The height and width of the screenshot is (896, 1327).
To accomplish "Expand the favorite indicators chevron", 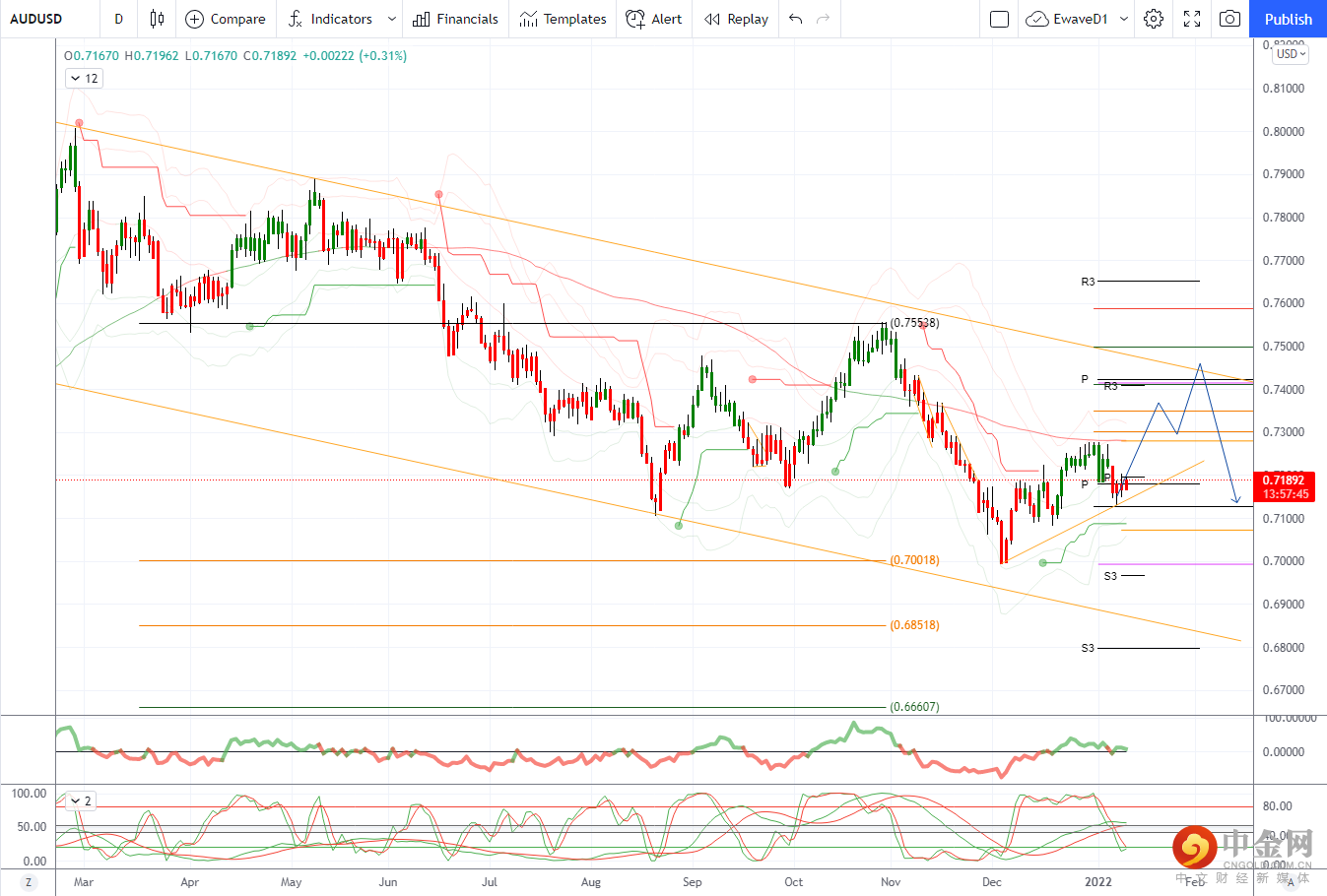I will coord(392,19).
